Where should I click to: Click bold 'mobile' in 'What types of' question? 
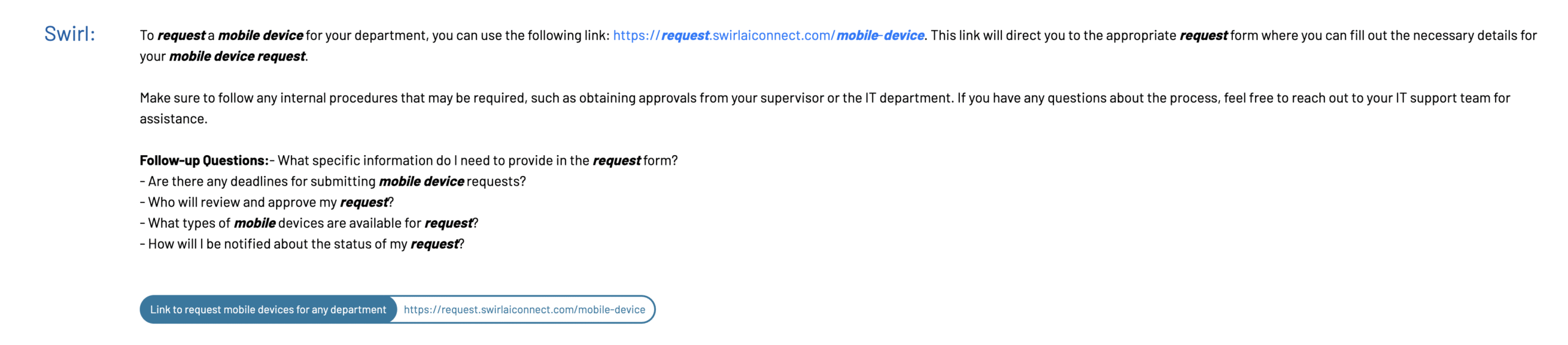click(254, 223)
